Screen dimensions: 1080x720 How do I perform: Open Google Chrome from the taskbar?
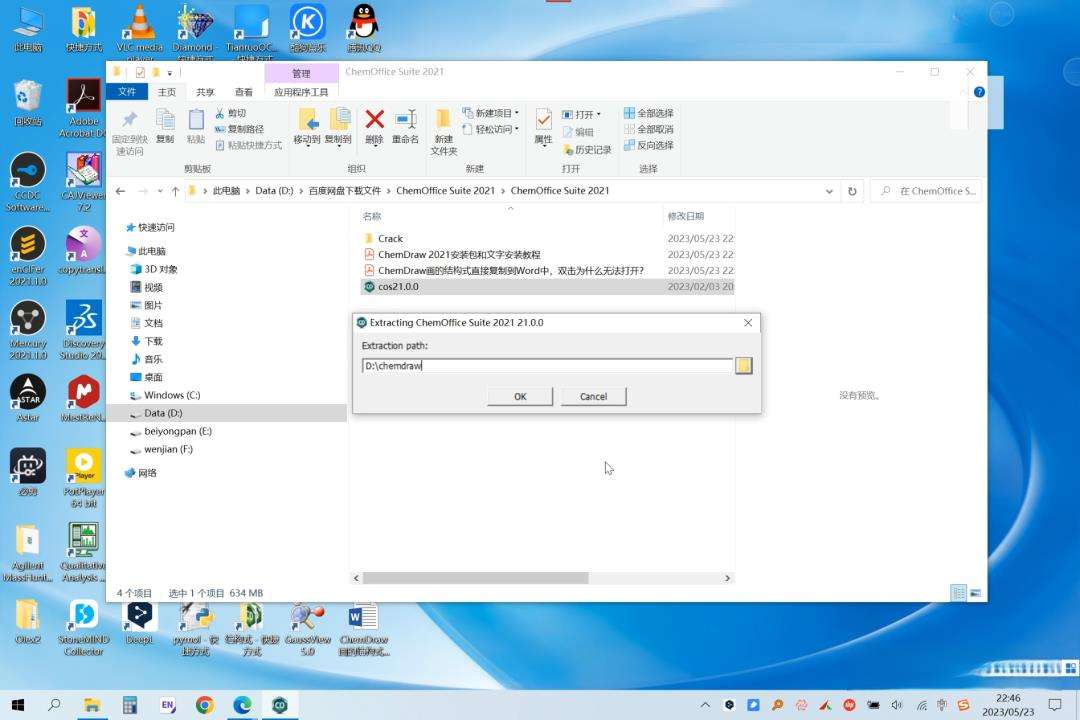point(204,705)
